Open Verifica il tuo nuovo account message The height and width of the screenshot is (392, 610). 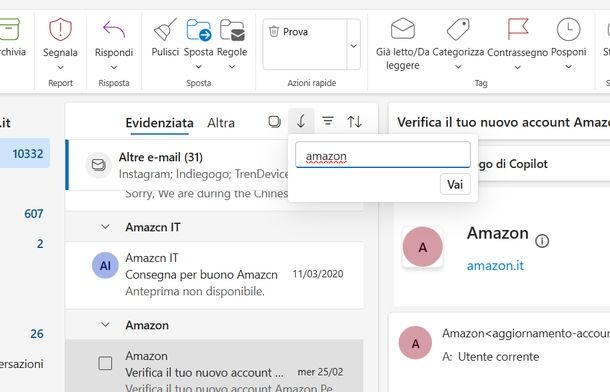tap(214, 366)
